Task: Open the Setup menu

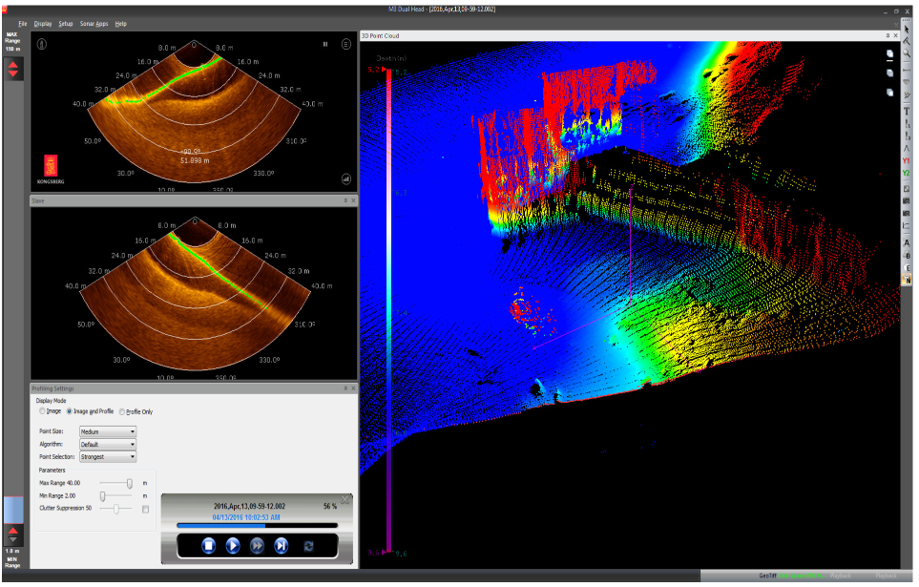Action: (x=66, y=23)
